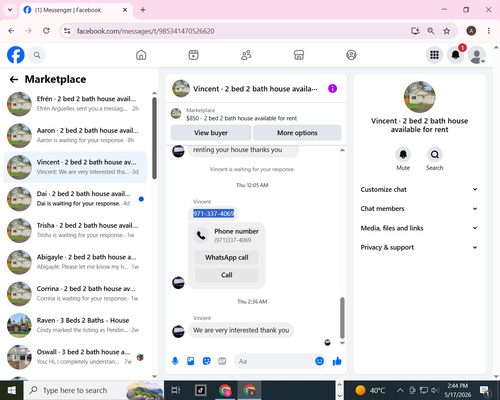Open Chrome three-dot menu

pos(489,31)
